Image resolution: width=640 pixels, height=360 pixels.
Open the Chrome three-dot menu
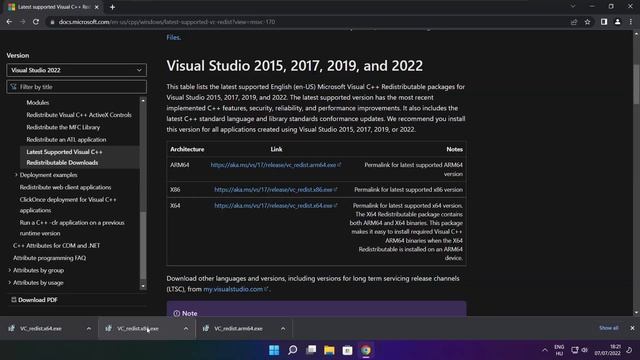(631, 22)
